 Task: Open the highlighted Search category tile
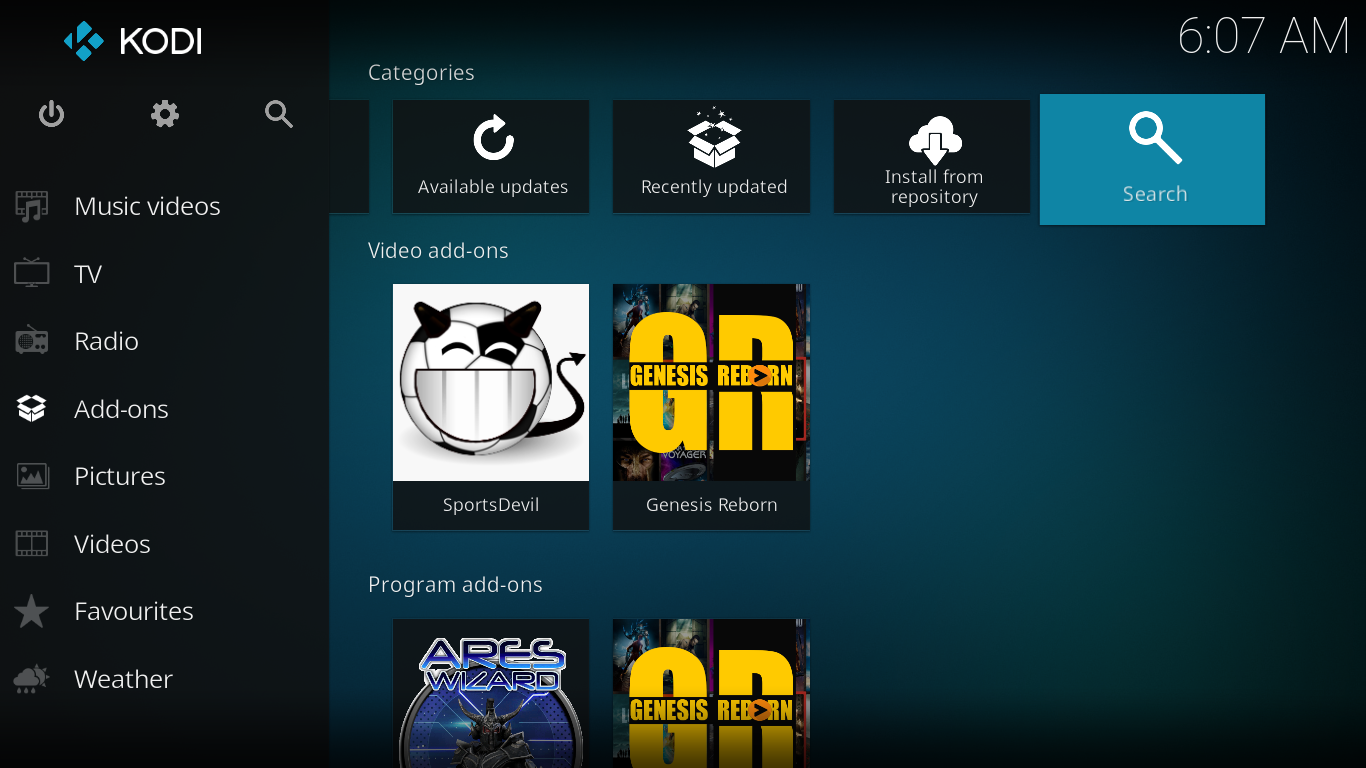[1152, 159]
